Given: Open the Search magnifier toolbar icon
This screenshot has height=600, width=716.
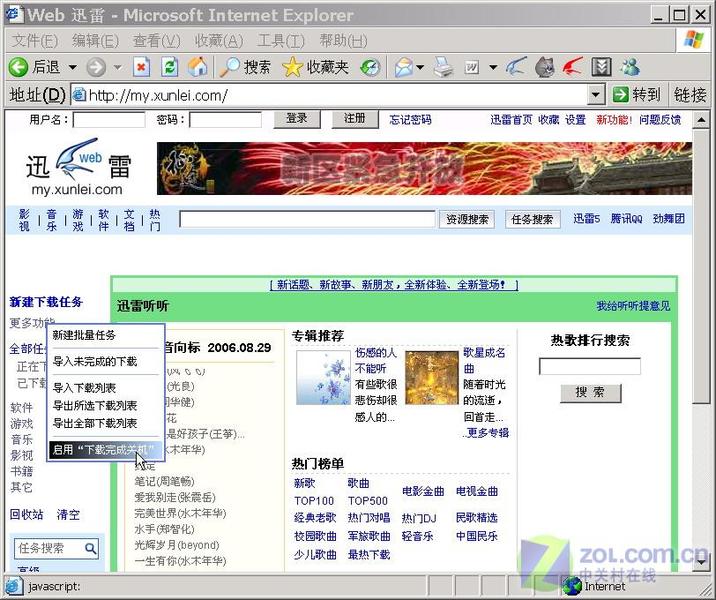Looking at the screenshot, I should point(229,68).
